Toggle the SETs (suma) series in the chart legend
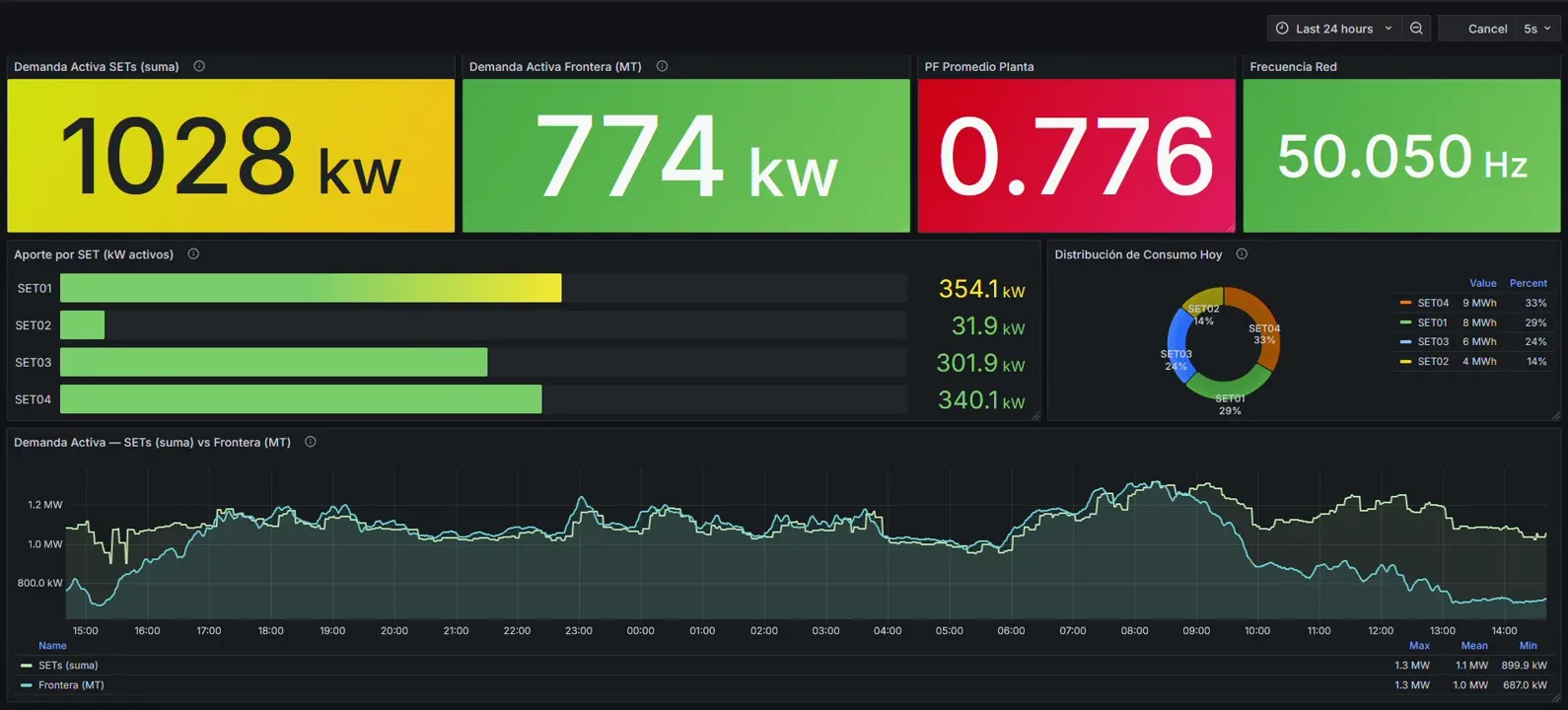The width and height of the screenshot is (1568, 710). [68, 665]
